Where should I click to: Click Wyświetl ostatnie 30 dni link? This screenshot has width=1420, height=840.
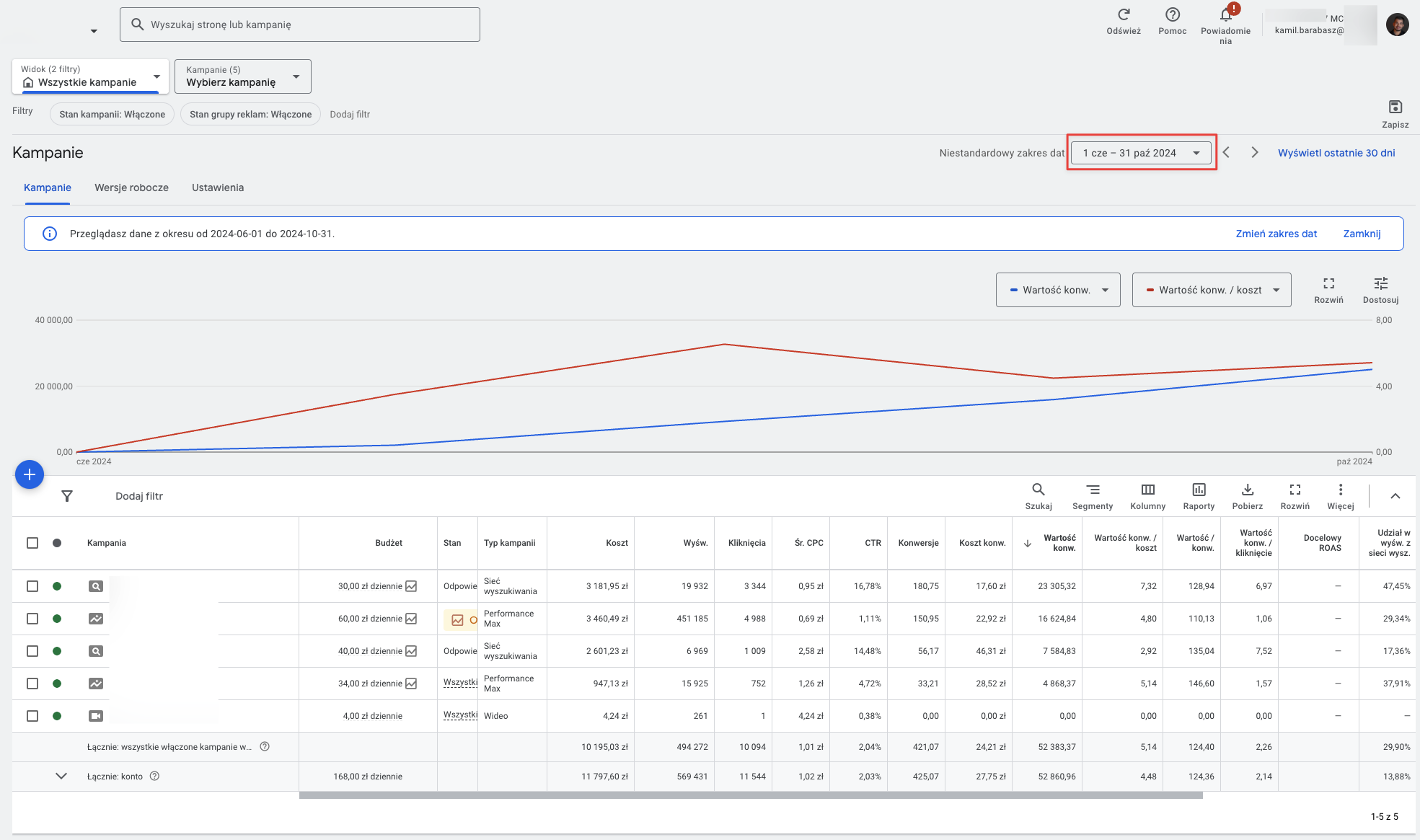[1336, 153]
